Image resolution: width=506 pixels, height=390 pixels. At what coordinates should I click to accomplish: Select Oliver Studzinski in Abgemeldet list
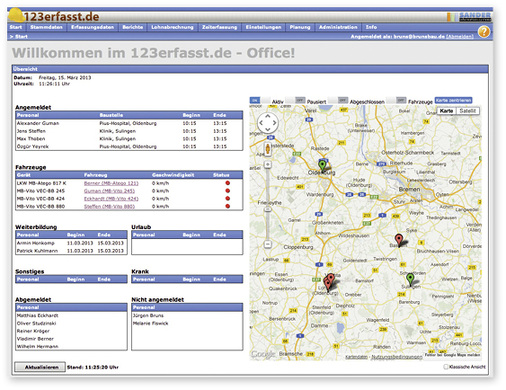click(37, 323)
